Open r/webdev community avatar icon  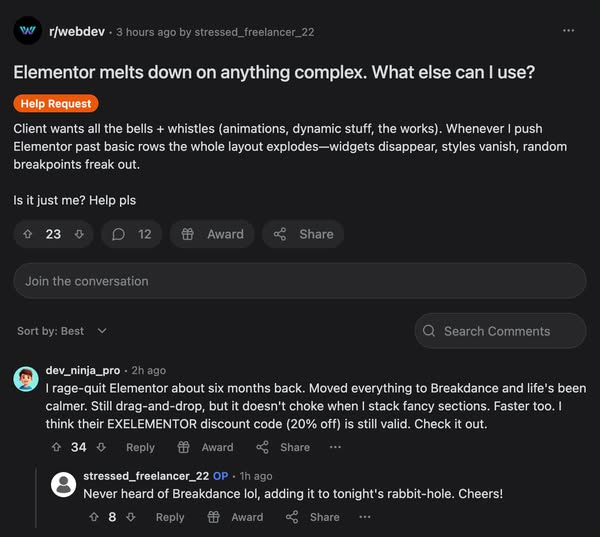click(x=28, y=31)
